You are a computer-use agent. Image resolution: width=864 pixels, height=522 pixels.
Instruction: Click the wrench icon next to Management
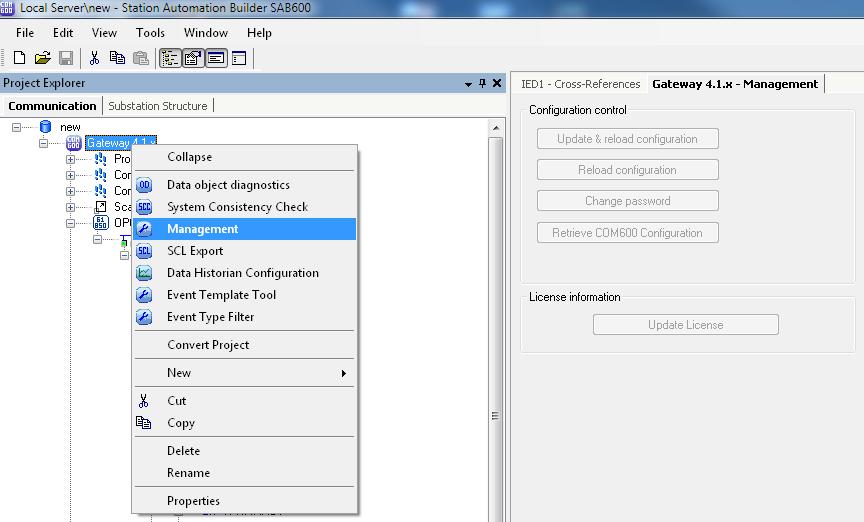click(144, 229)
